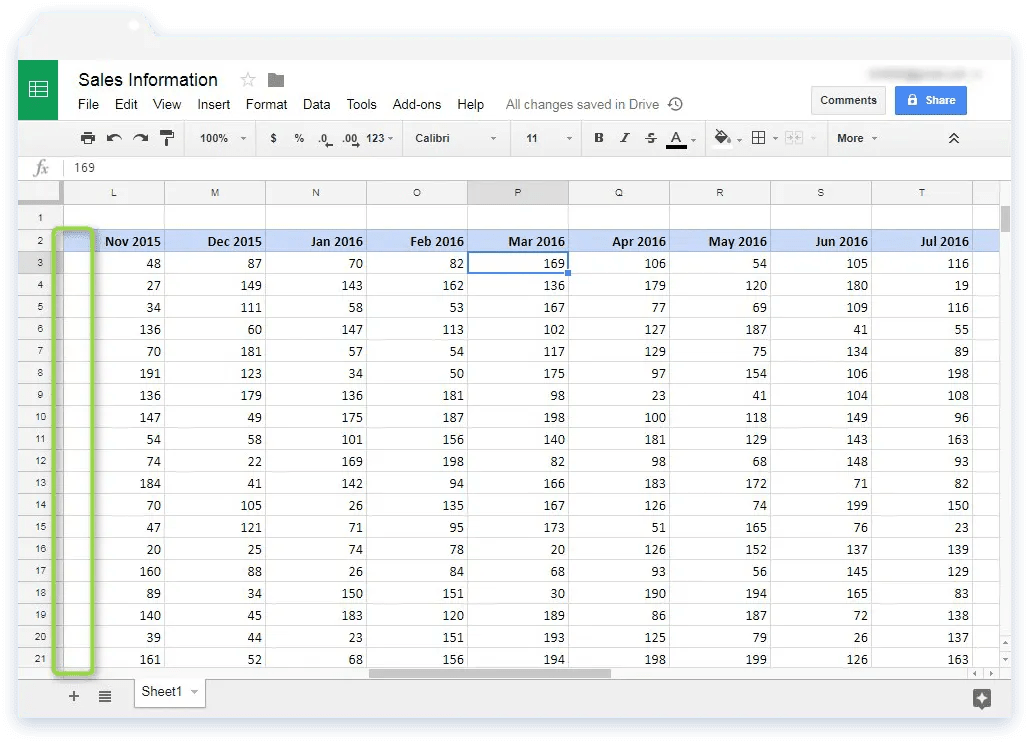Open the View menu

pos(167,104)
